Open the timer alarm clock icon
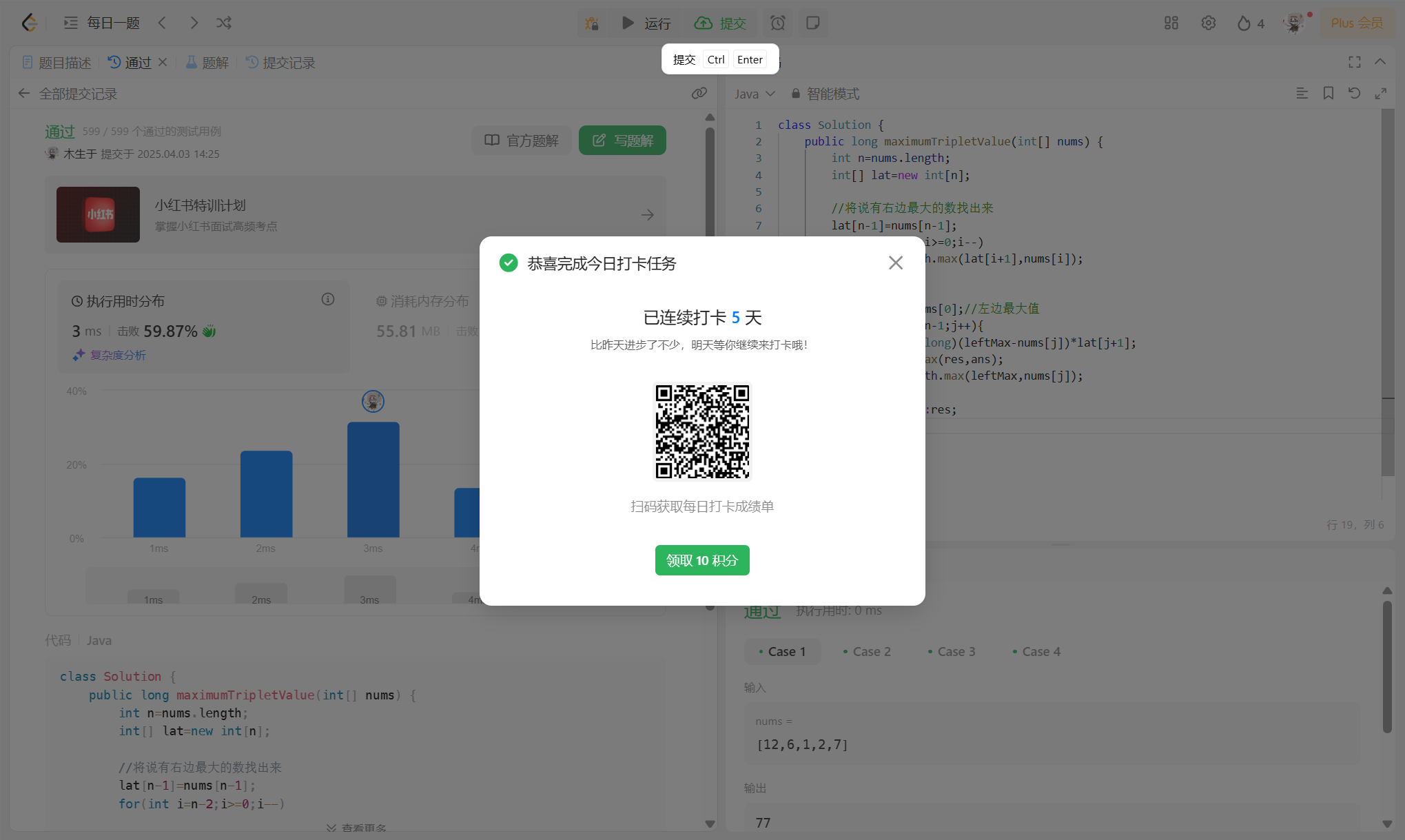The height and width of the screenshot is (840, 1405). 777,23
